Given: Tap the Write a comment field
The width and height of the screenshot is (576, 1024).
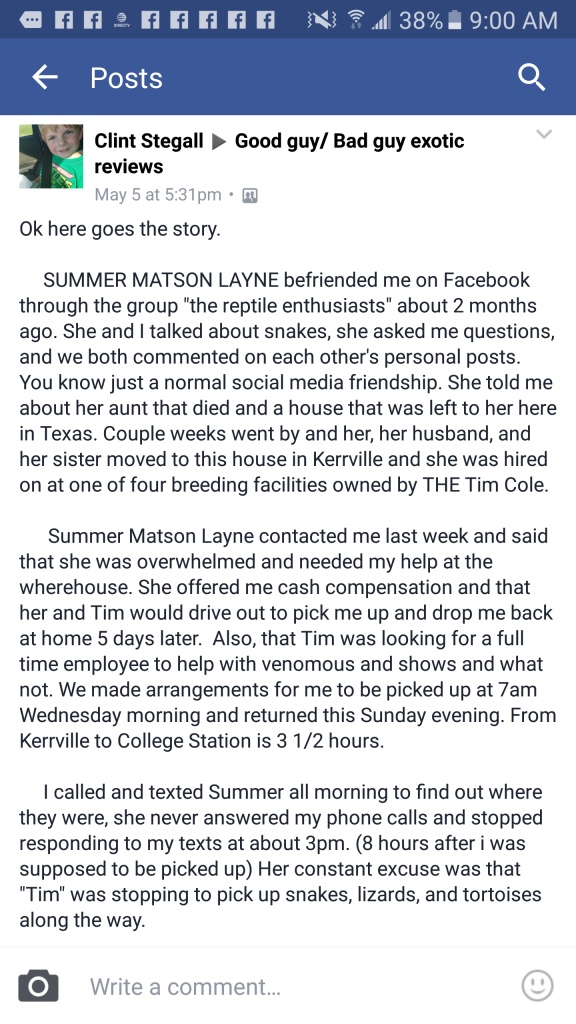Looking at the screenshot, I should [x=287, y=986].
